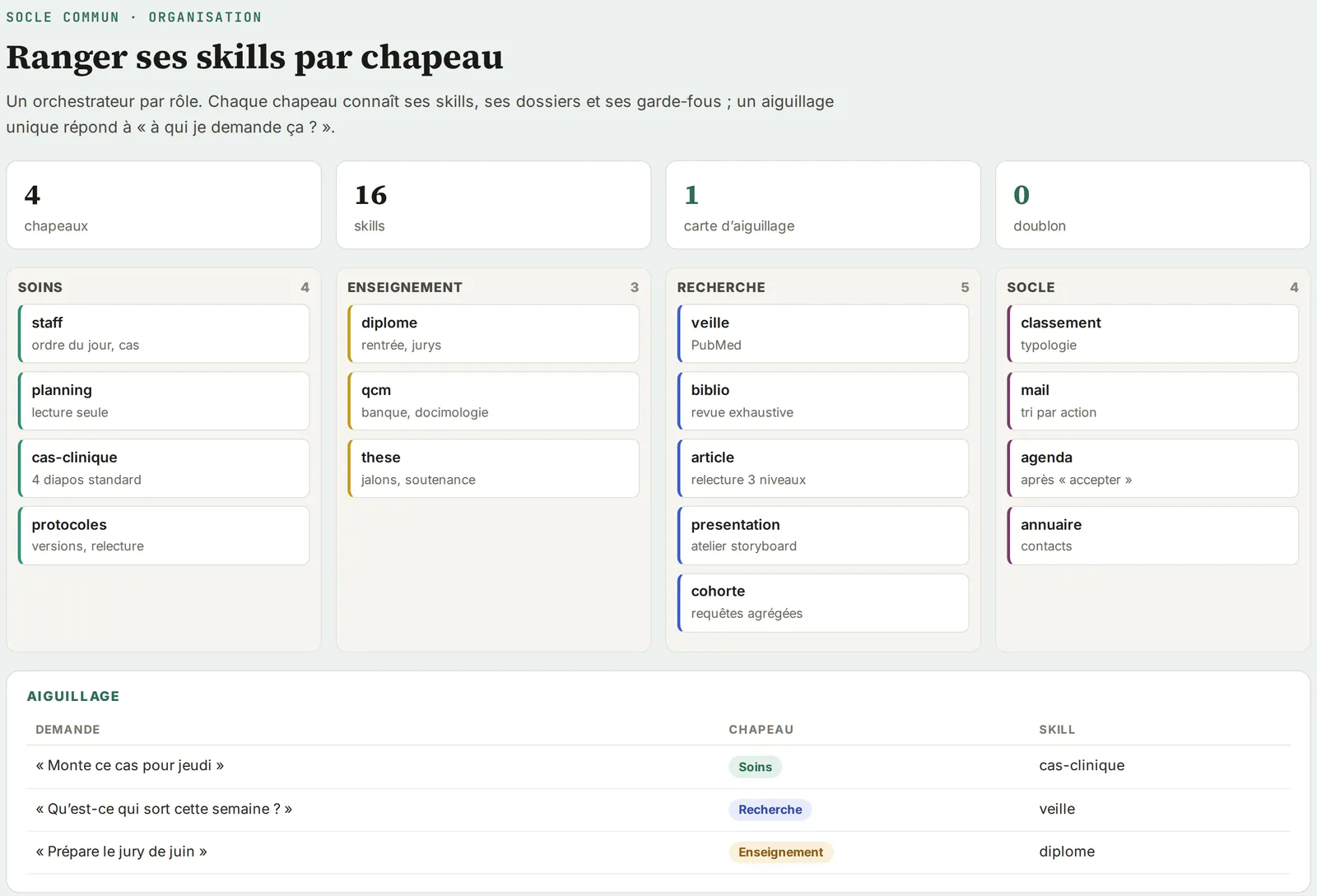Select the article skill card
Viewport: 1317px width, 896px height.
tap(823, 468)
